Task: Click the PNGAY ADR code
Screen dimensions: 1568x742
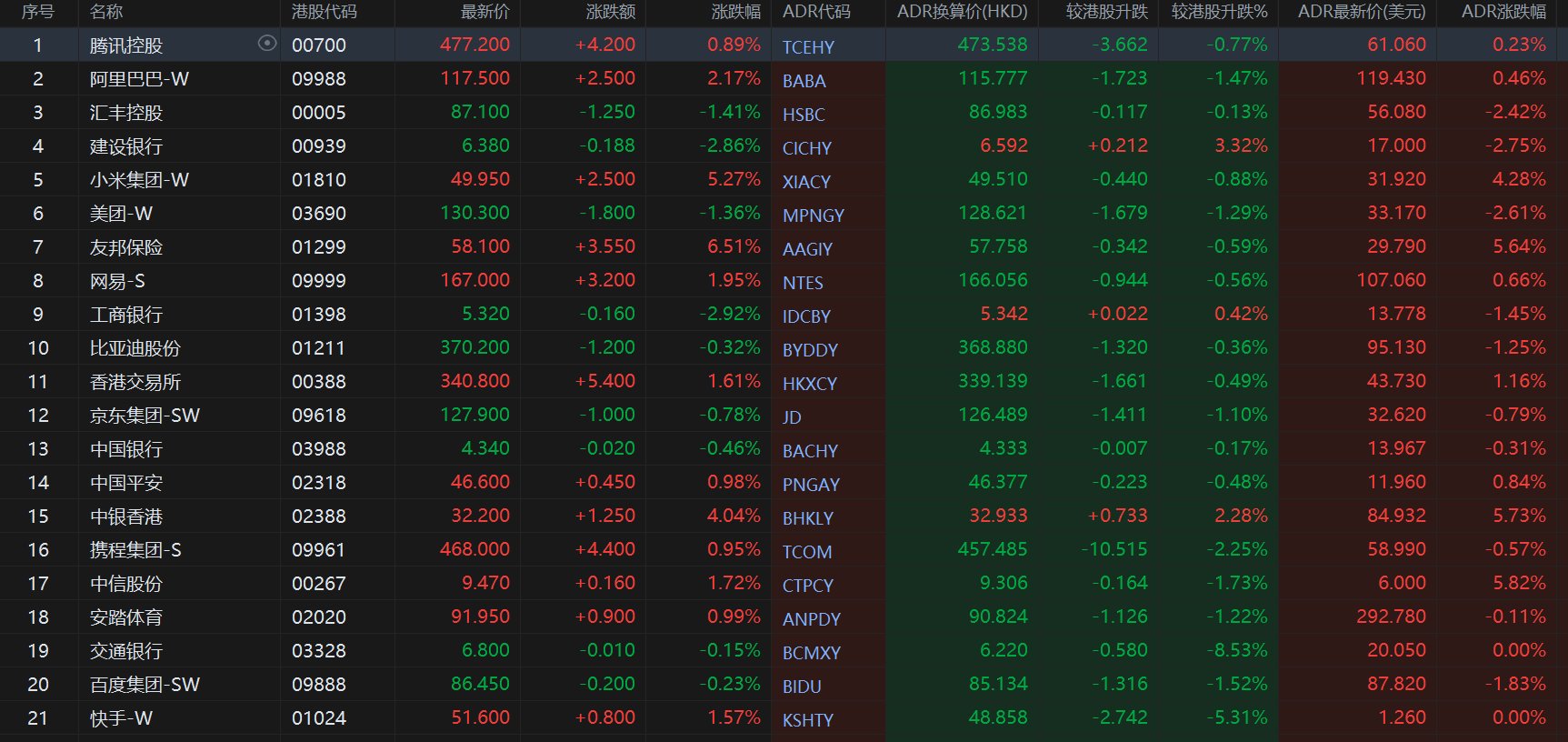Action: 811,485
